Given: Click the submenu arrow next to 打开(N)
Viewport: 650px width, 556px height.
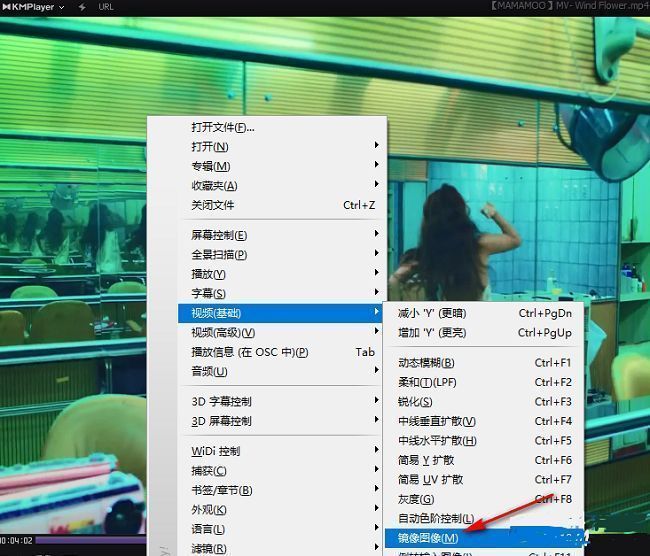Looking at the screenshot, I should point(376,145).
